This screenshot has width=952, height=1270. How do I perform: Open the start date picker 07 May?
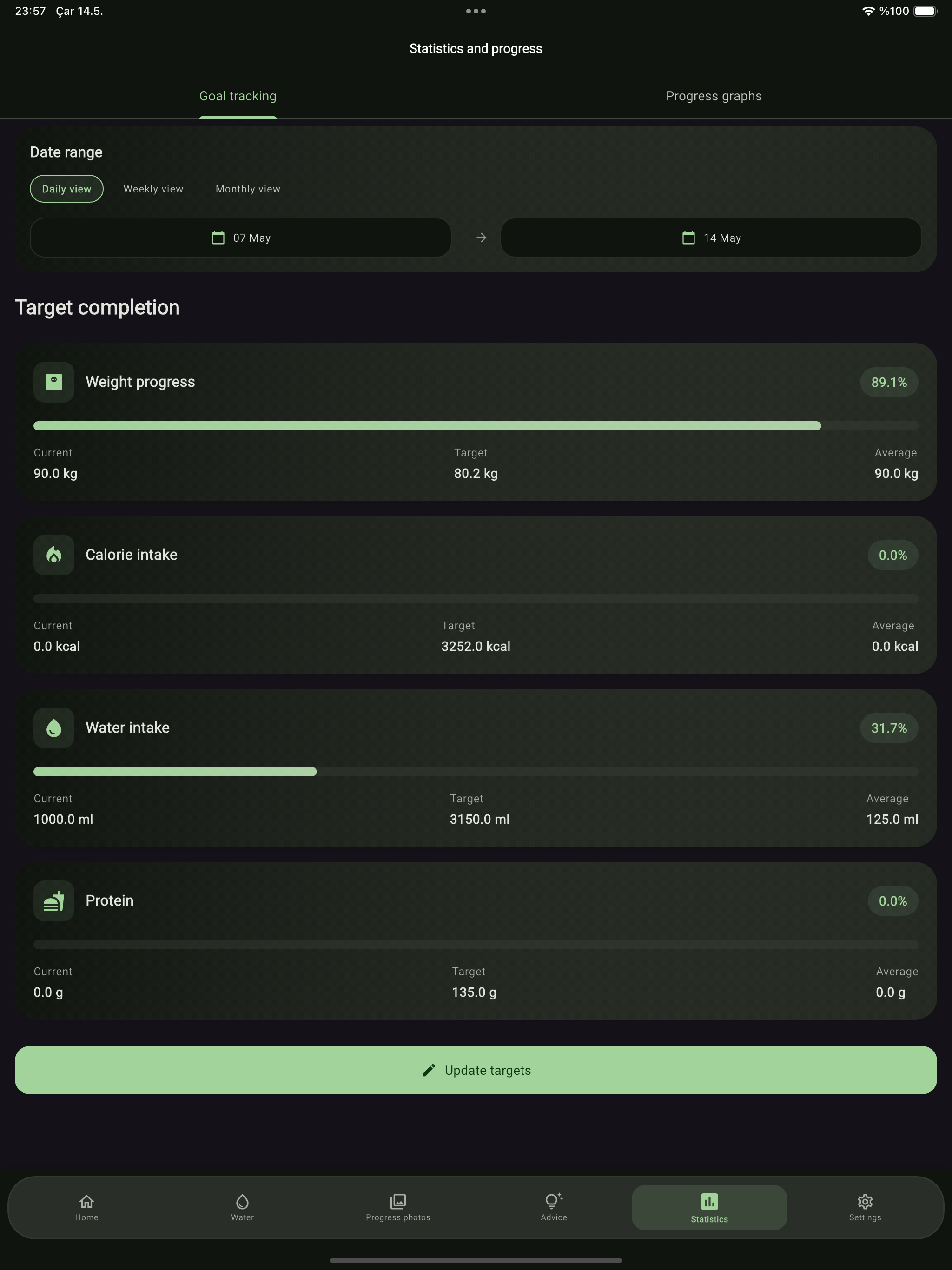point(241,238)
